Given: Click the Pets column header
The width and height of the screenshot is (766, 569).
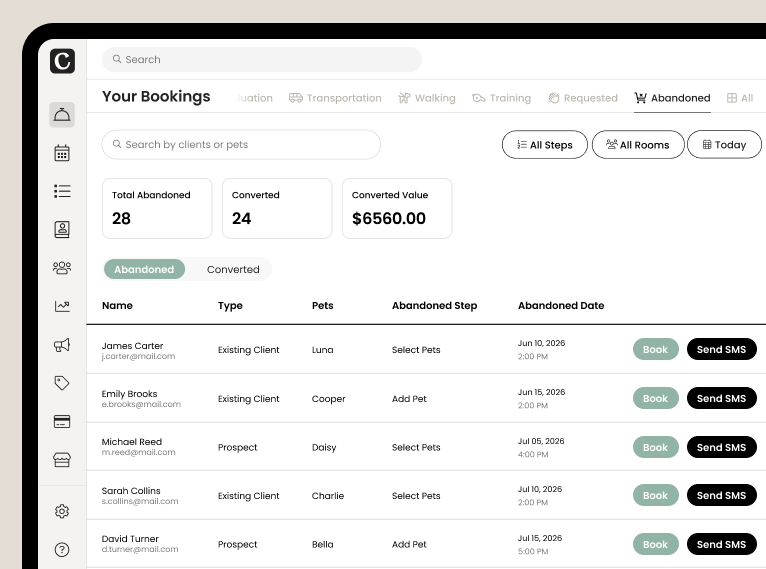Looking at the screenshot, I should (322, 306).
